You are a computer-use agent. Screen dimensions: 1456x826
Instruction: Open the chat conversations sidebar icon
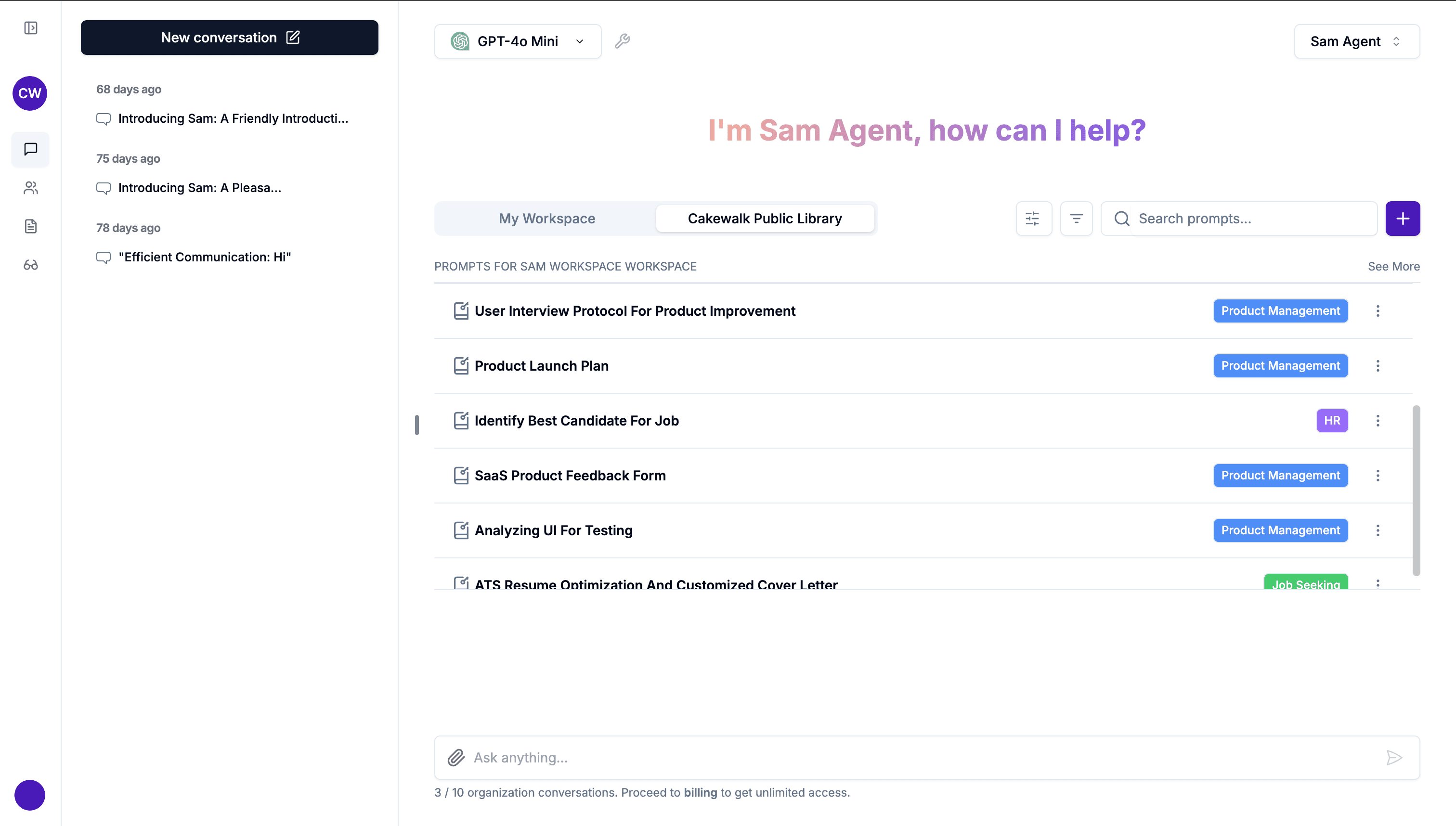point(31,149)
